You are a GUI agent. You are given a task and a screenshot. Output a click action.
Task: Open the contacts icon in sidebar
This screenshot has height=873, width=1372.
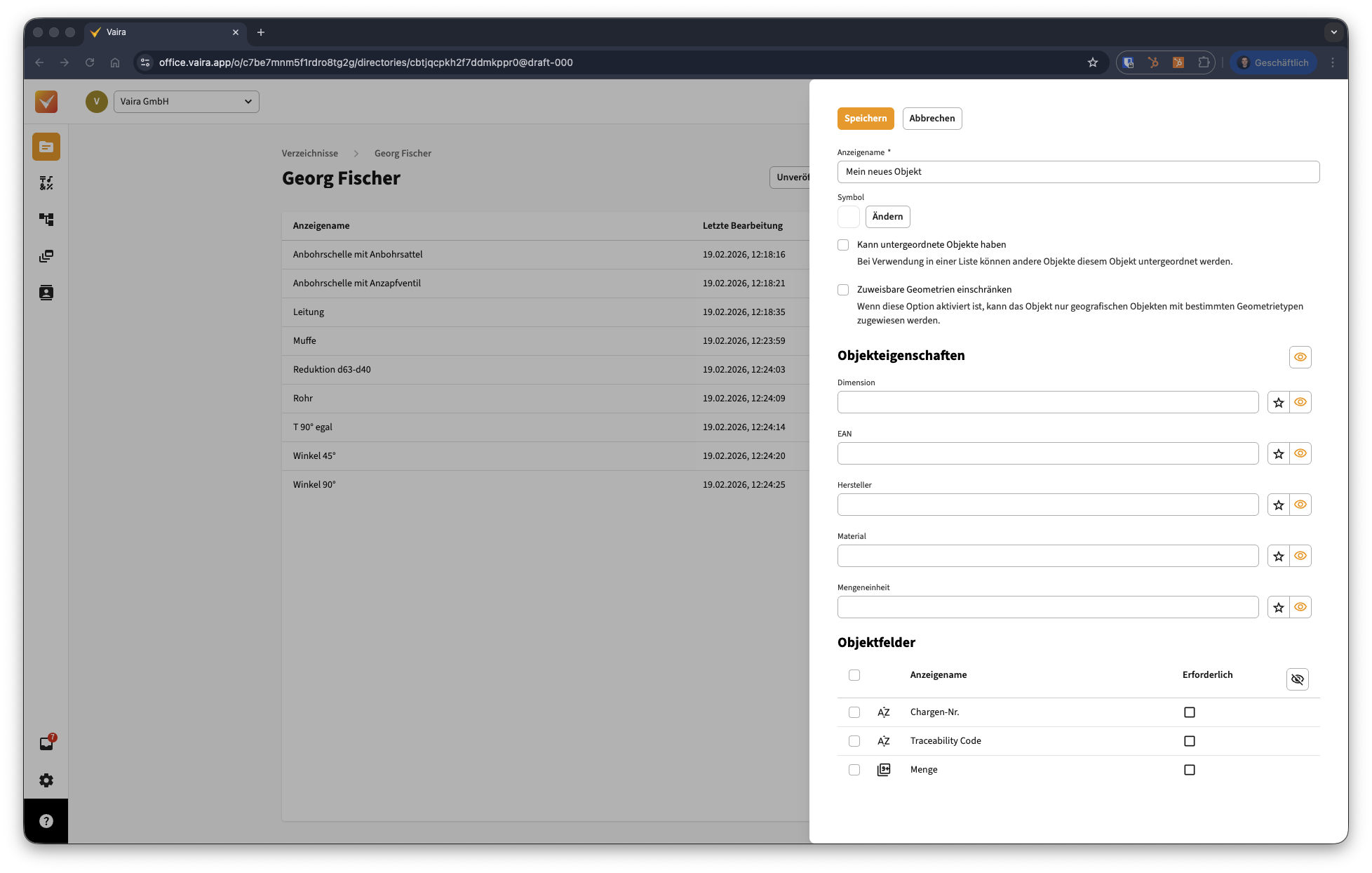(46, 293)
